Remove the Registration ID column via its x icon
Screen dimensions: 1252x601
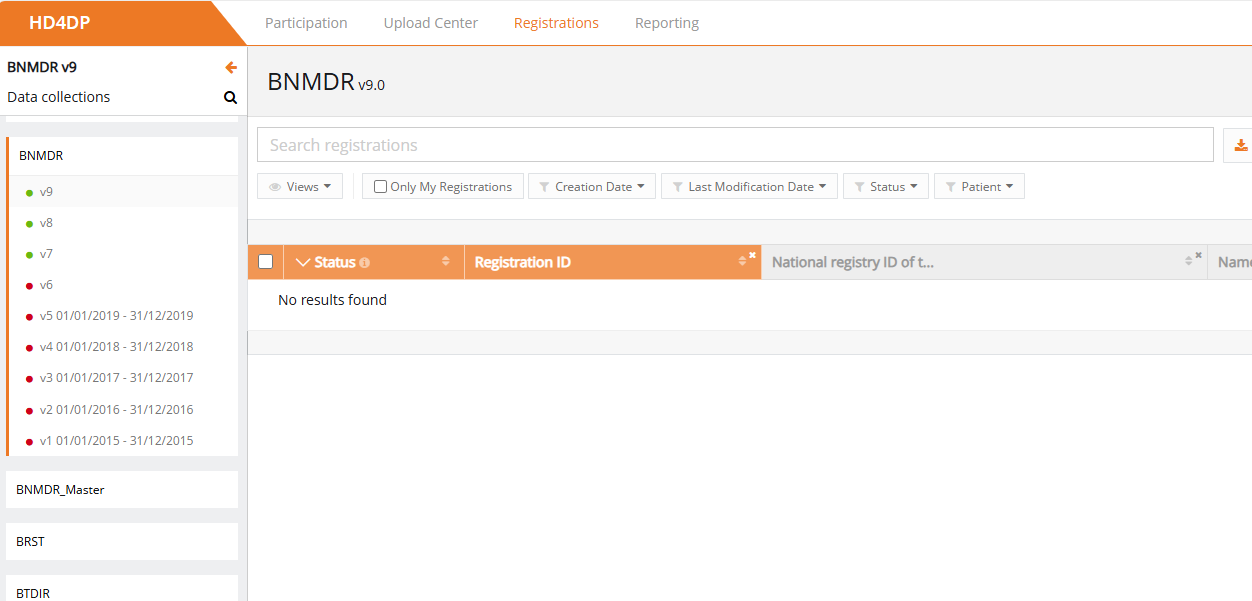point(752,256)
